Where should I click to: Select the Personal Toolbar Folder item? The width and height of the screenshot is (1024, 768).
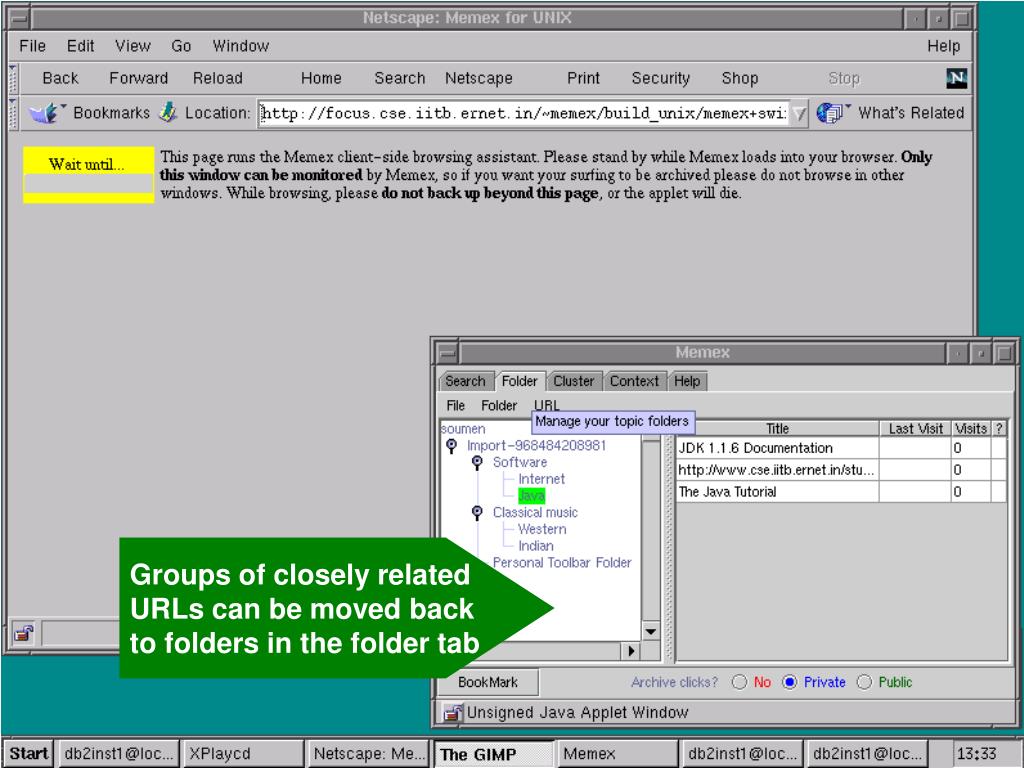pos(562,562)
